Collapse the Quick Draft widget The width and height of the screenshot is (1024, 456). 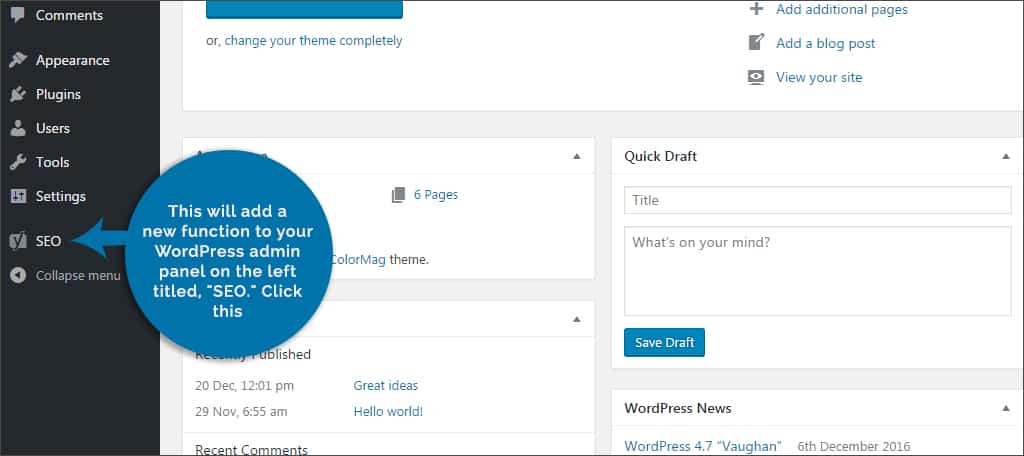click(x=1006, y=156)
